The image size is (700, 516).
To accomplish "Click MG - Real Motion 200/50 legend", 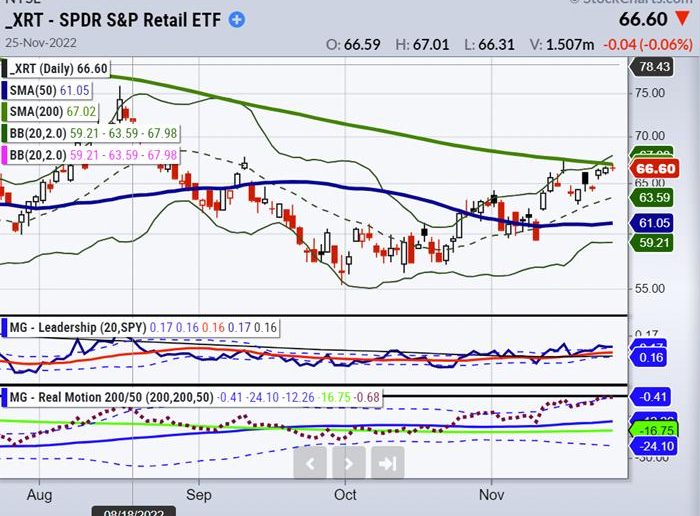I will click(x=192, y=397).
